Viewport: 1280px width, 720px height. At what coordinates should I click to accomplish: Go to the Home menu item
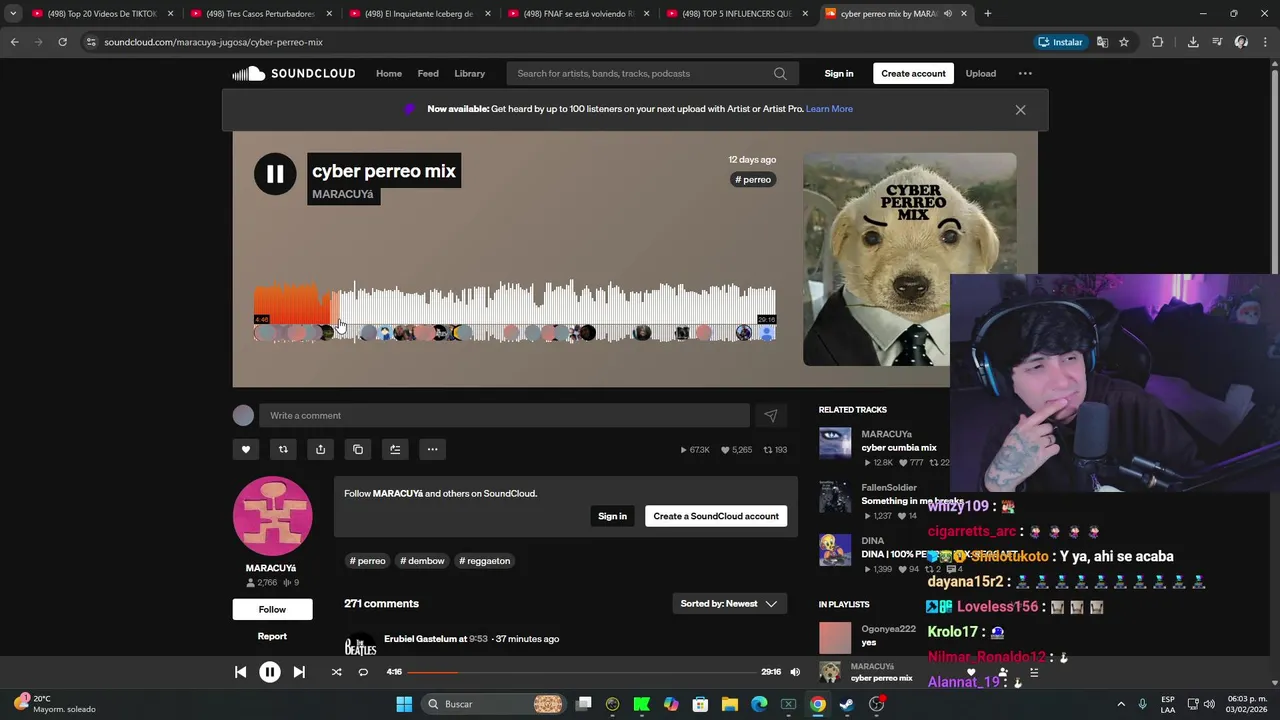click(x=389, y=73)
